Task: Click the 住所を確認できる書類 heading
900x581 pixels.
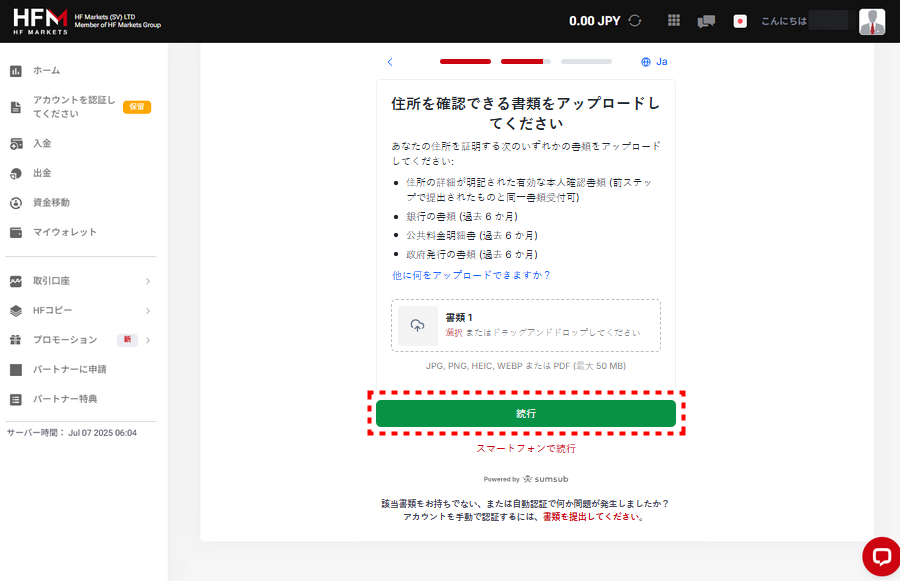Action: click(526, 113)
